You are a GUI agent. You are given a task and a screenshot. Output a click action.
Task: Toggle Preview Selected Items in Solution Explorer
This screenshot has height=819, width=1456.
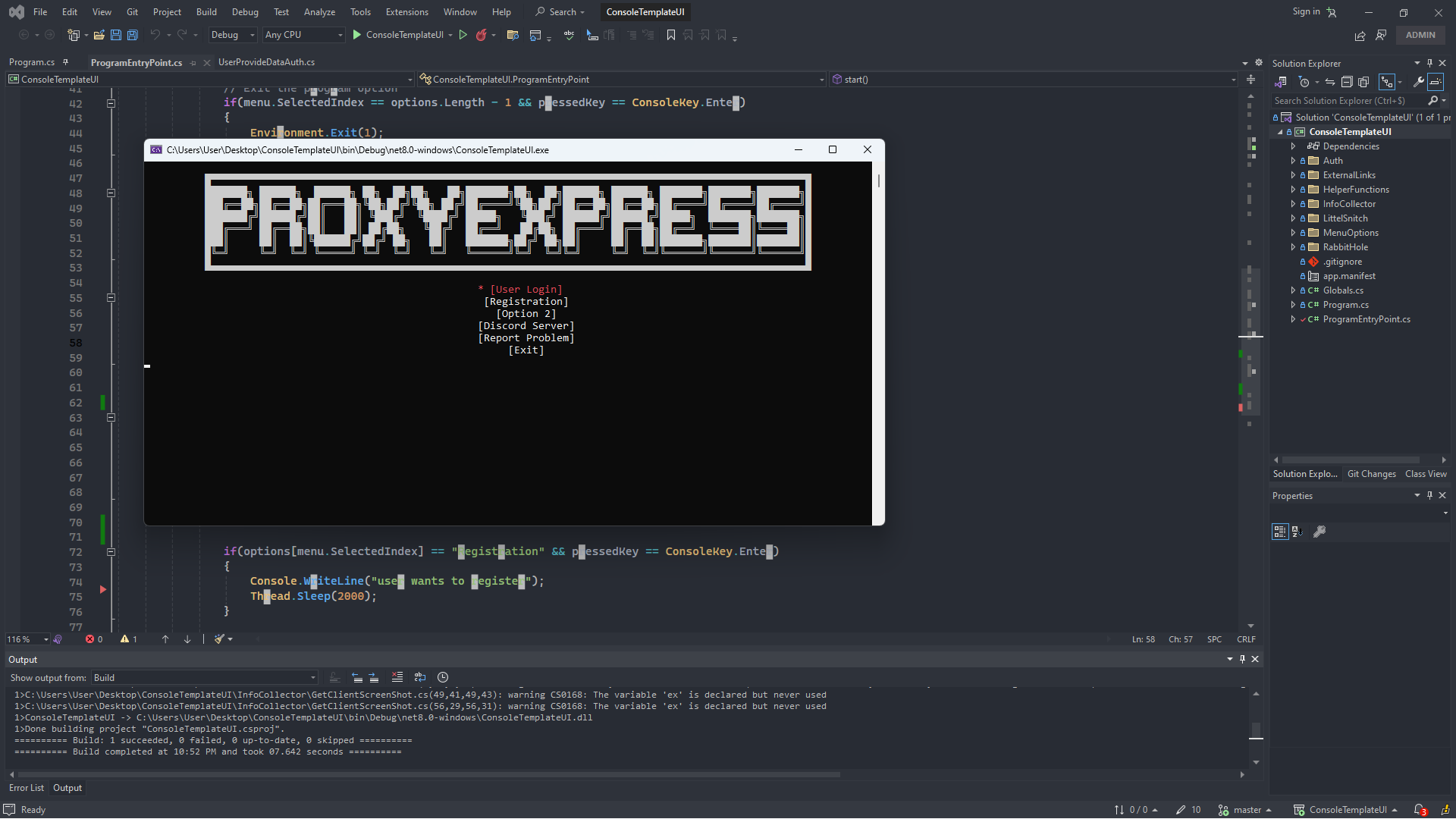click(x=1436, y=82)
